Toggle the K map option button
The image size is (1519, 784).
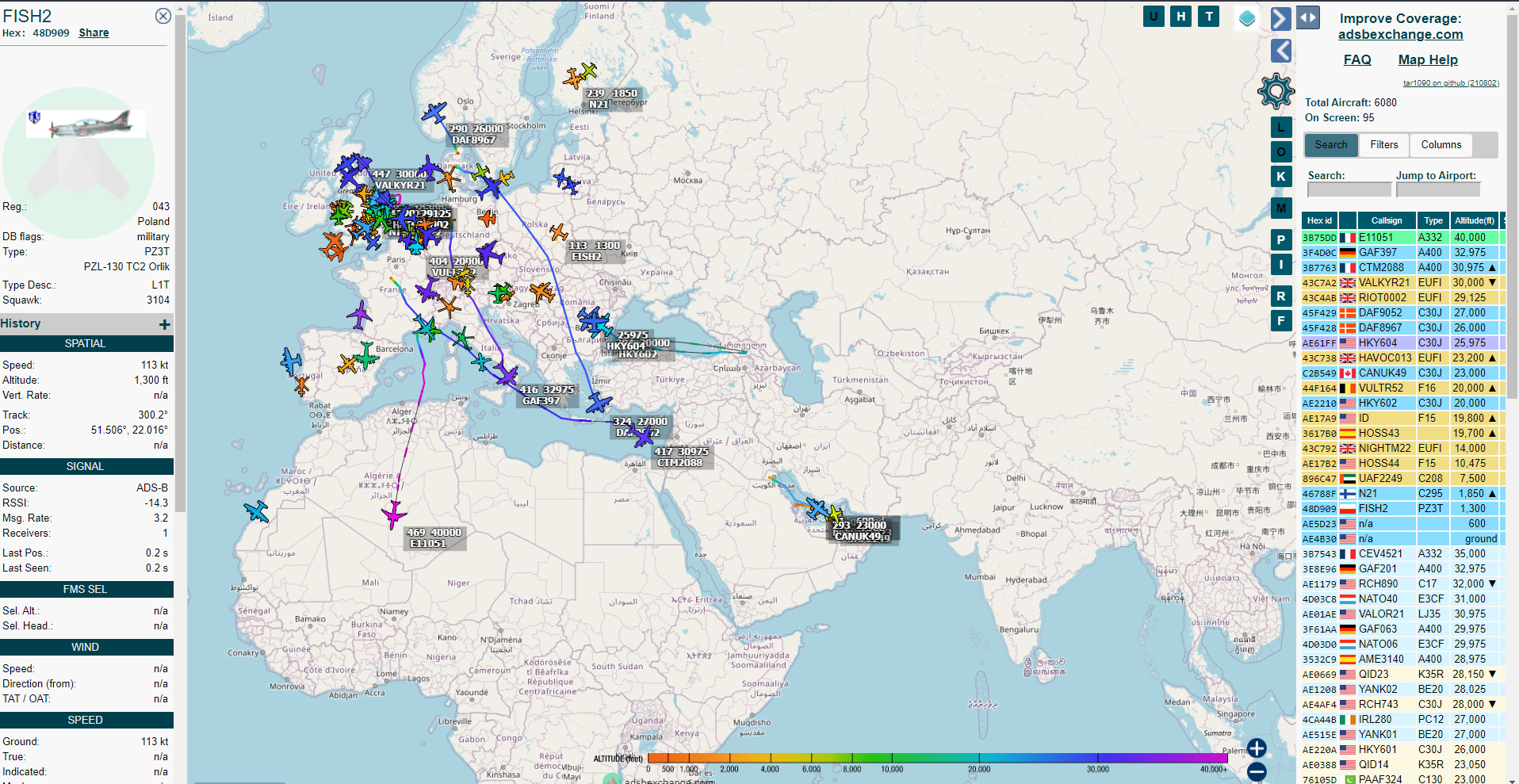[x=1281, y=176]
